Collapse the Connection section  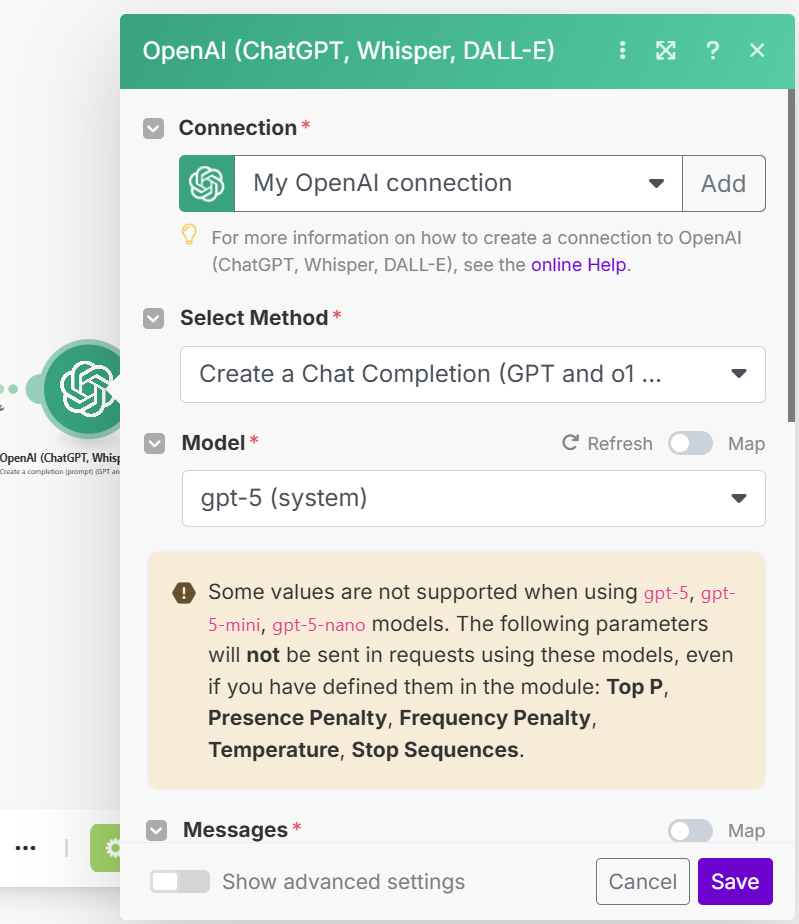click(153, 128)
